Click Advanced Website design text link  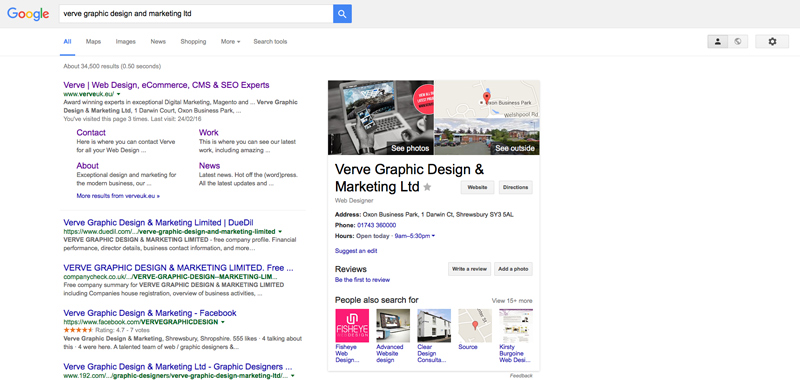point(390,353)
